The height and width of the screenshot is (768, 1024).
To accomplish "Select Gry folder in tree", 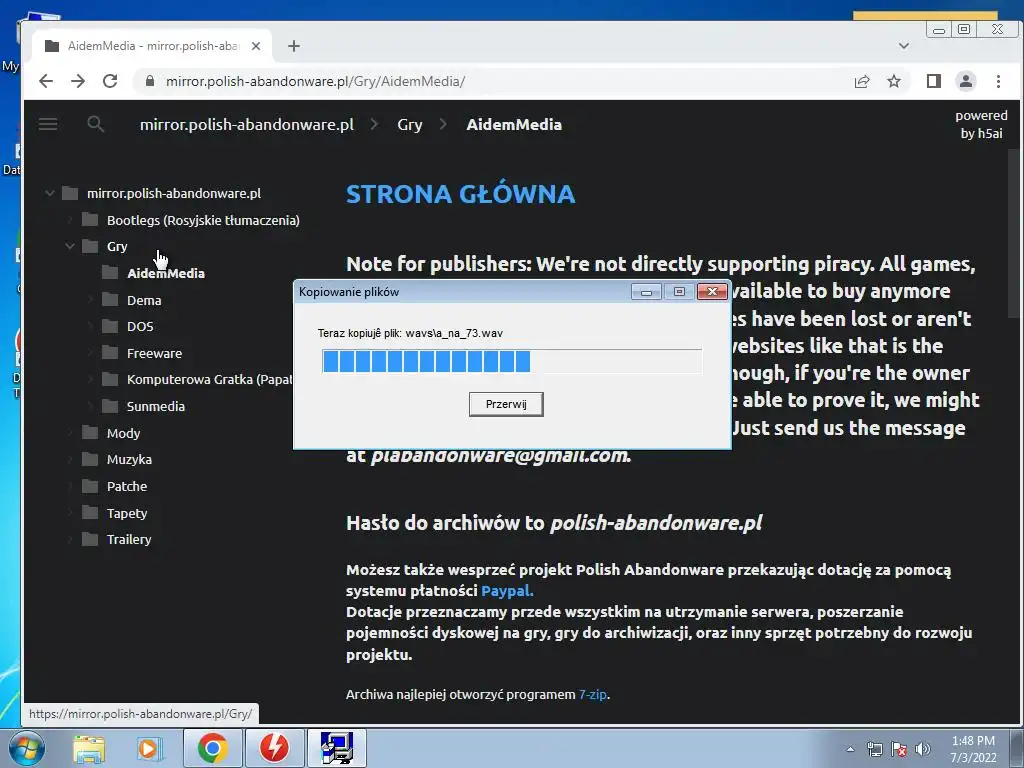I will 117,246.
